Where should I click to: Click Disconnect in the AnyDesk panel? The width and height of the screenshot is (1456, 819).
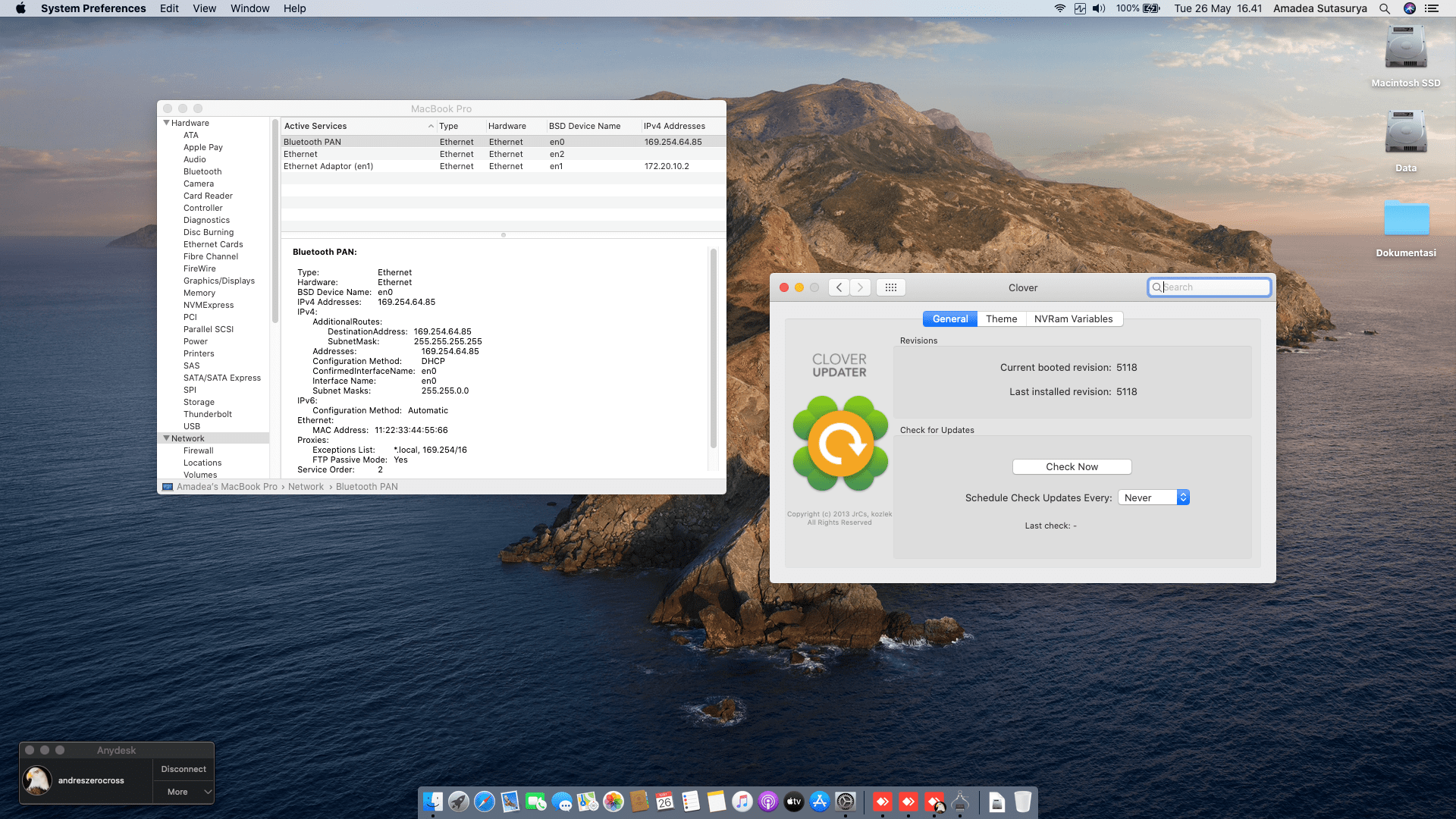(184, 769)
